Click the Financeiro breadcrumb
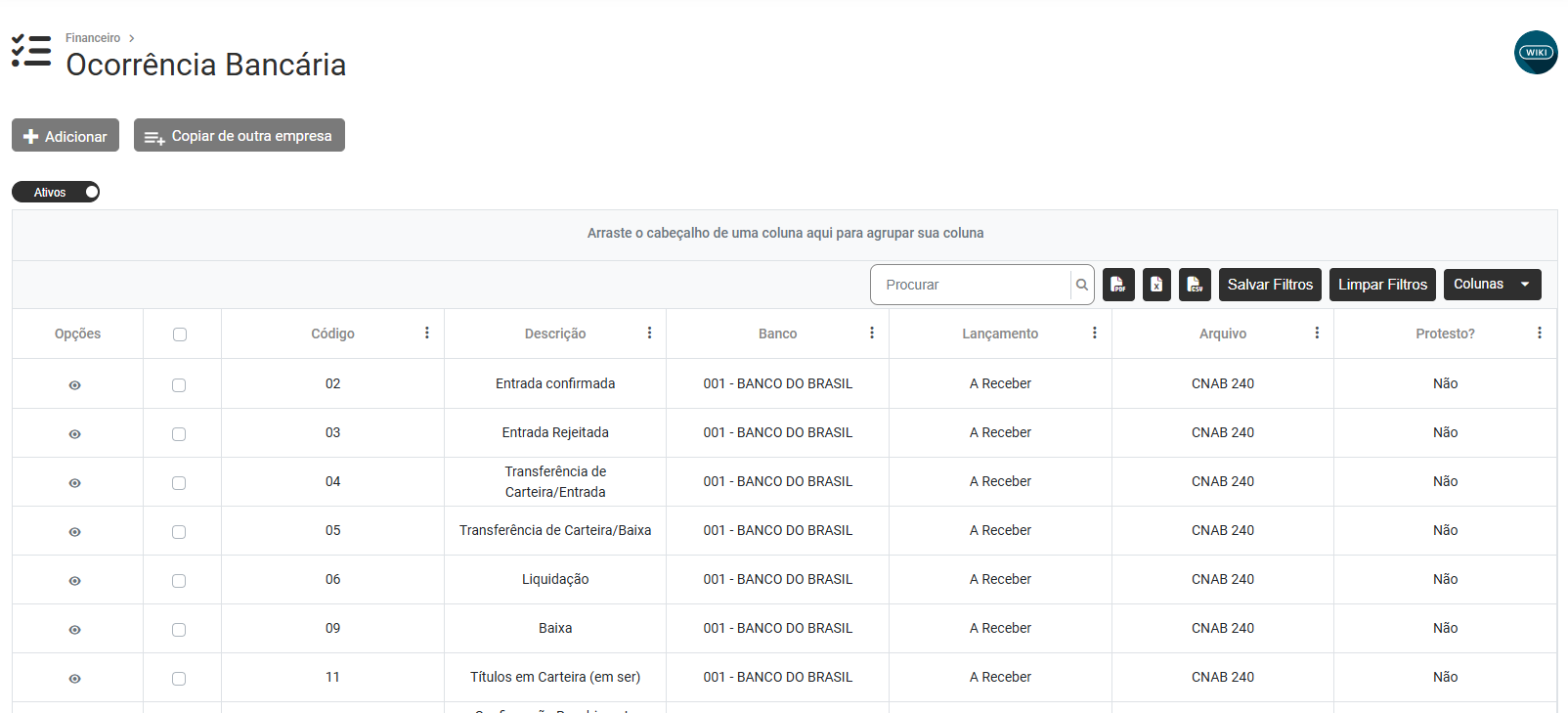The width and height of the screenshot is (1568, 713). tap(93, 38)
